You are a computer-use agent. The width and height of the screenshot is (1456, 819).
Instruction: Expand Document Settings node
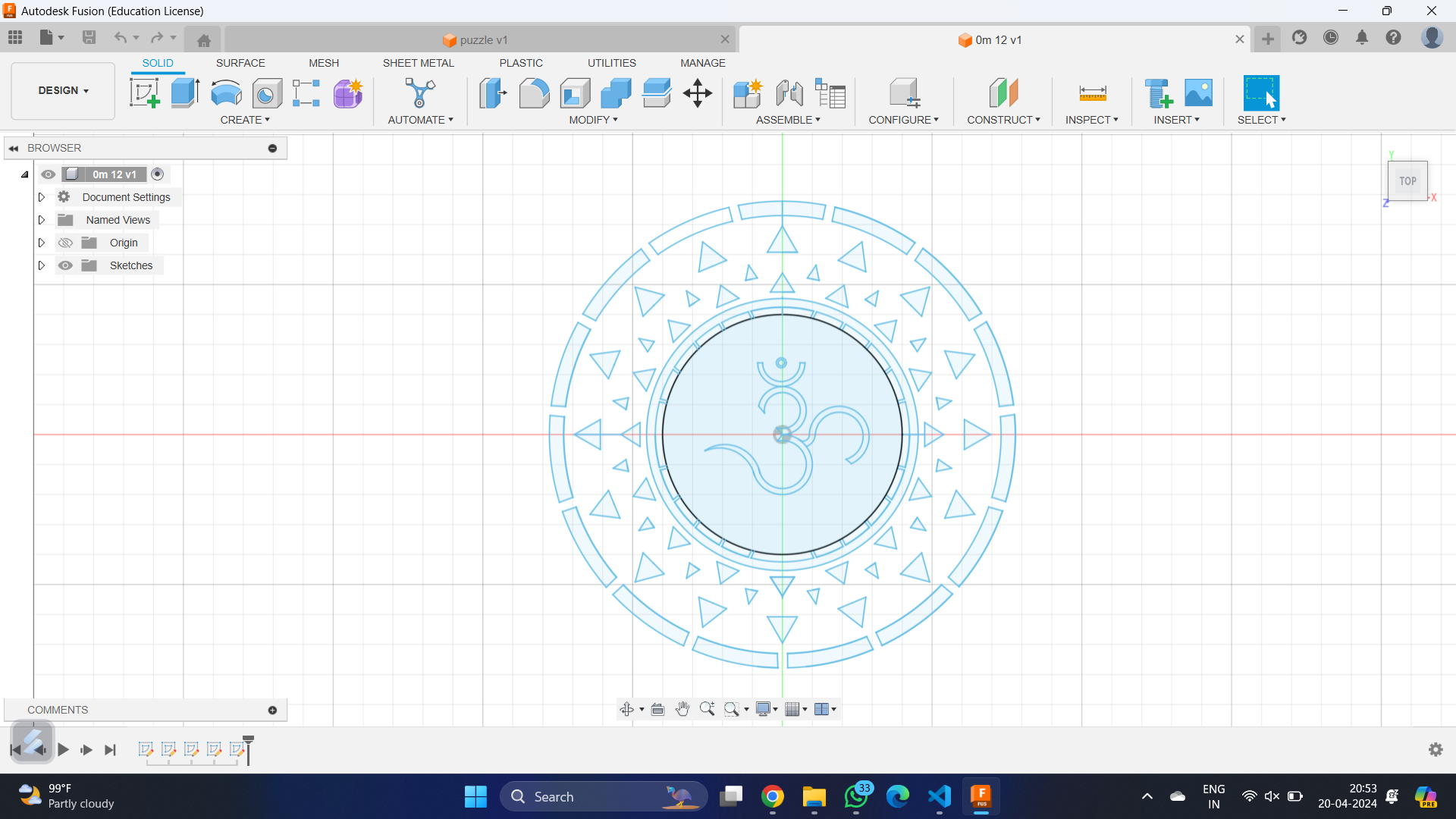click(42, 197)
